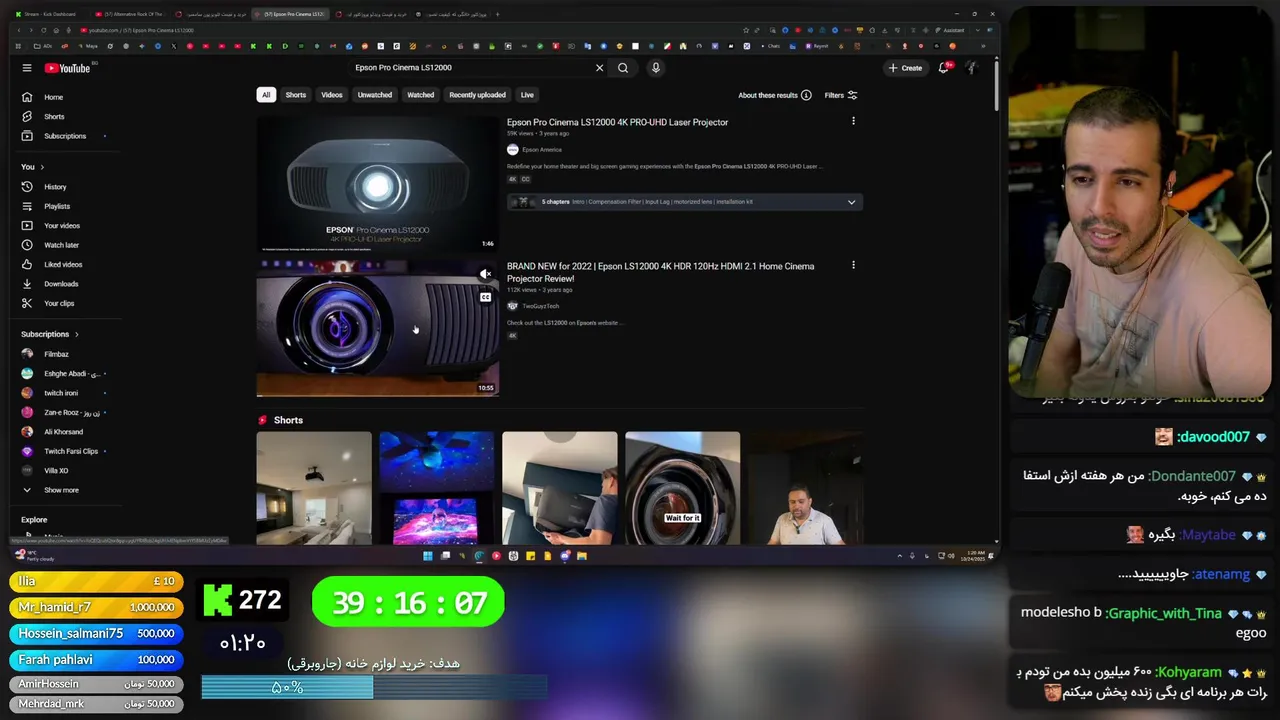Open the Filters panel
The image size is (1280, 720).
point(841,95)
